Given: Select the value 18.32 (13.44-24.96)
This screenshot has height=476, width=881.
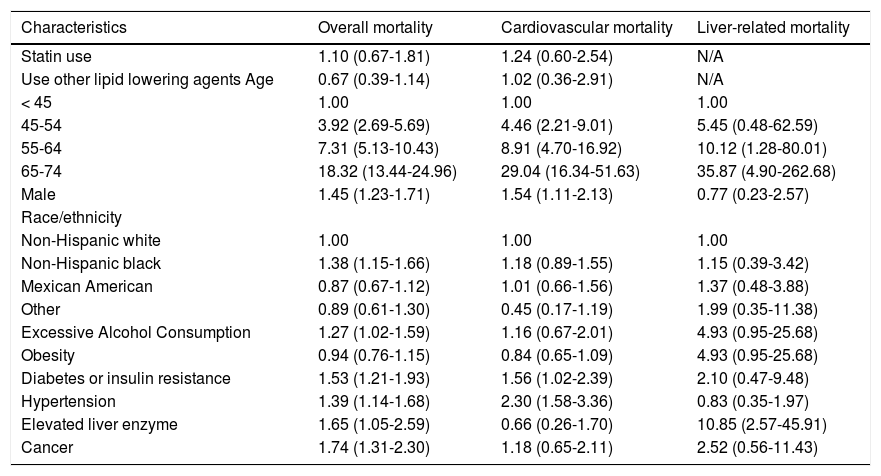Looking at the screenshot, I should 387,171.
